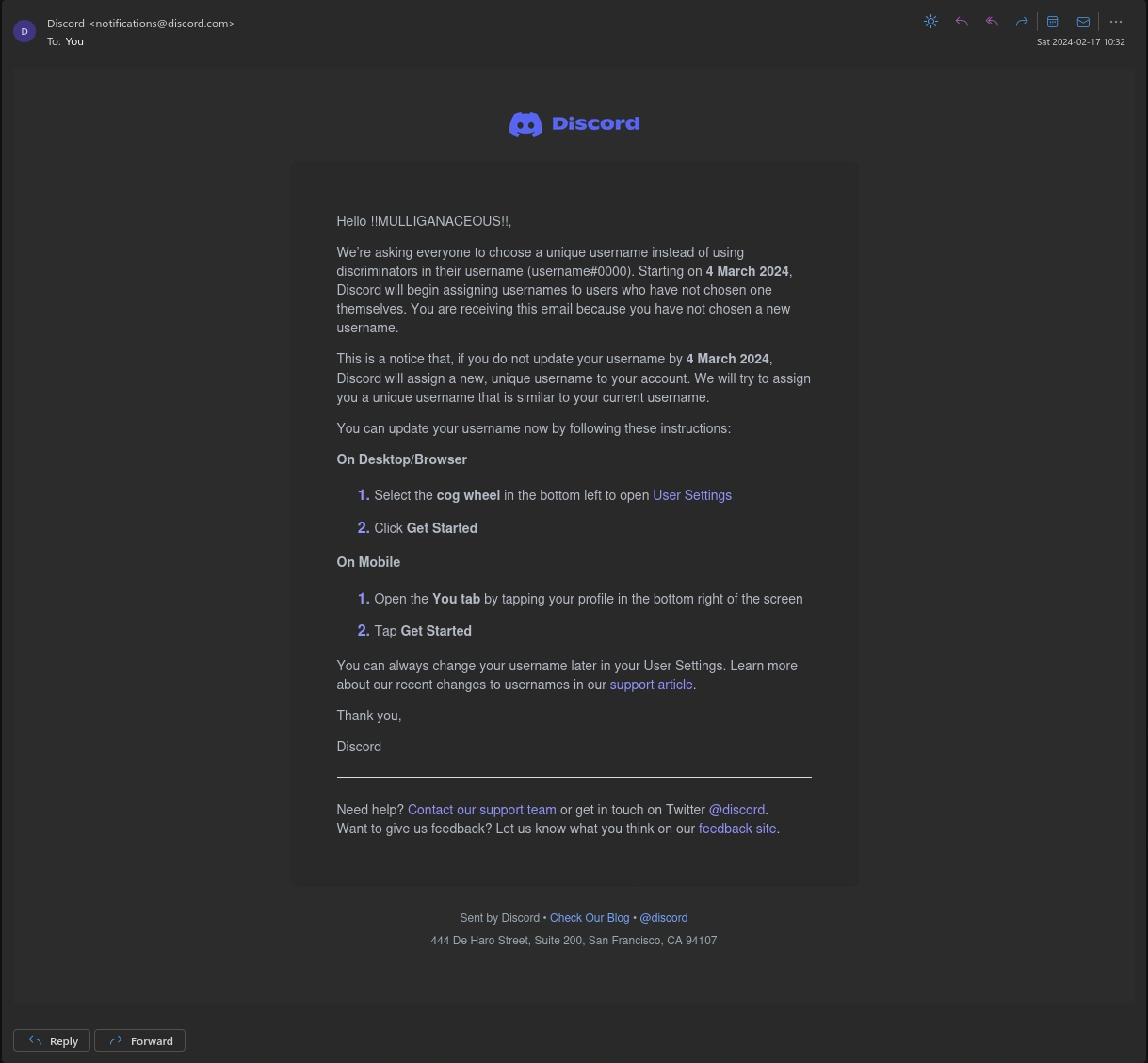Open the feedback site link
Screen dimensions: 1148x1063
737,829
